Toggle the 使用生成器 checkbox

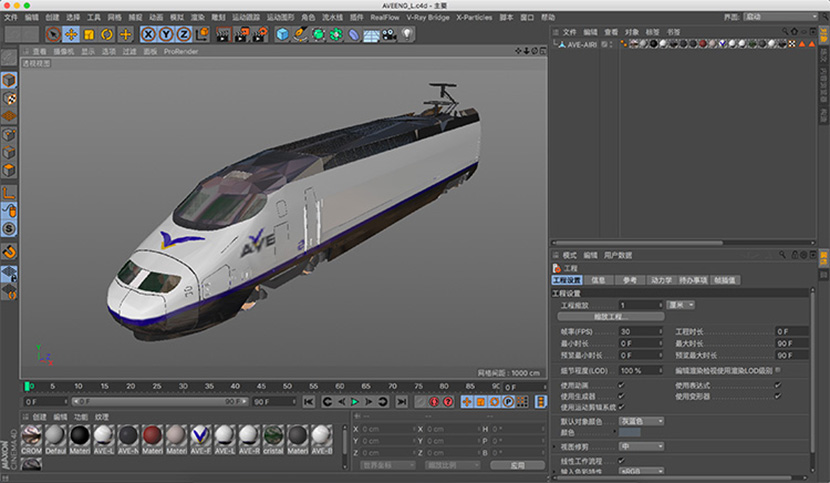coord(621,396)
